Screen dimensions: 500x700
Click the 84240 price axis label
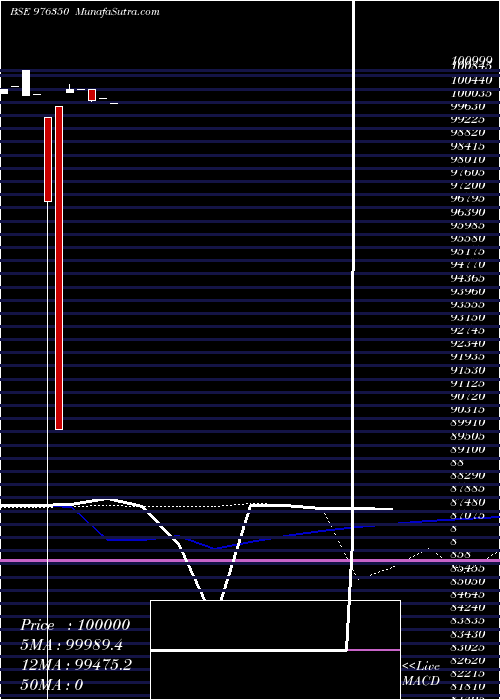click(x=469, y=607)
